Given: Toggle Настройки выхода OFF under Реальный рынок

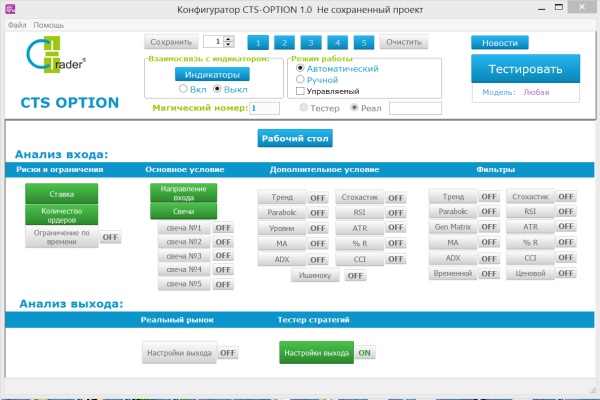Looking at the screenshot, I should click(x=228, y=353).
